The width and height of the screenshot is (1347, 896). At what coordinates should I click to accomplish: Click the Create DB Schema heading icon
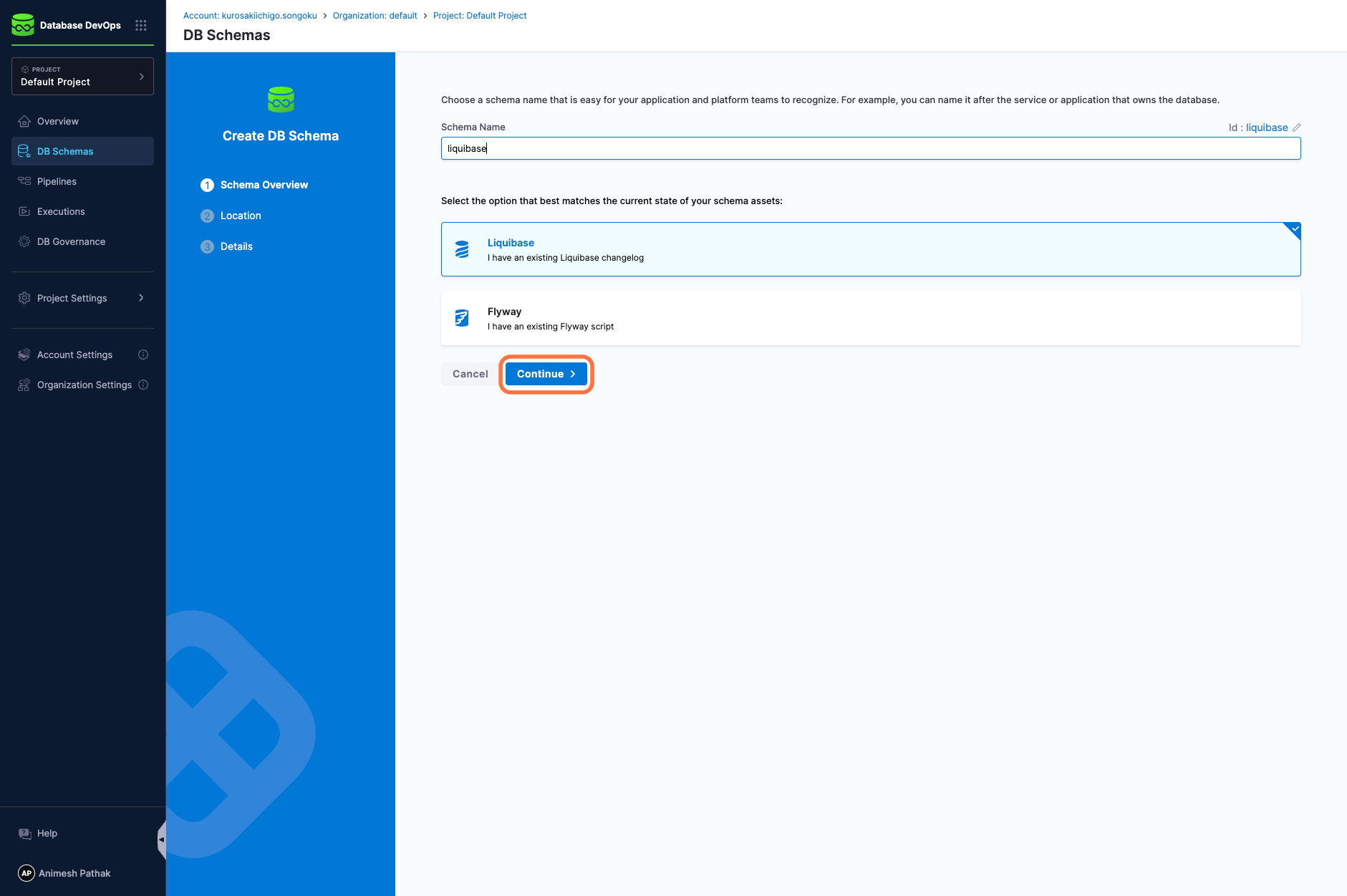click(281, 100)
